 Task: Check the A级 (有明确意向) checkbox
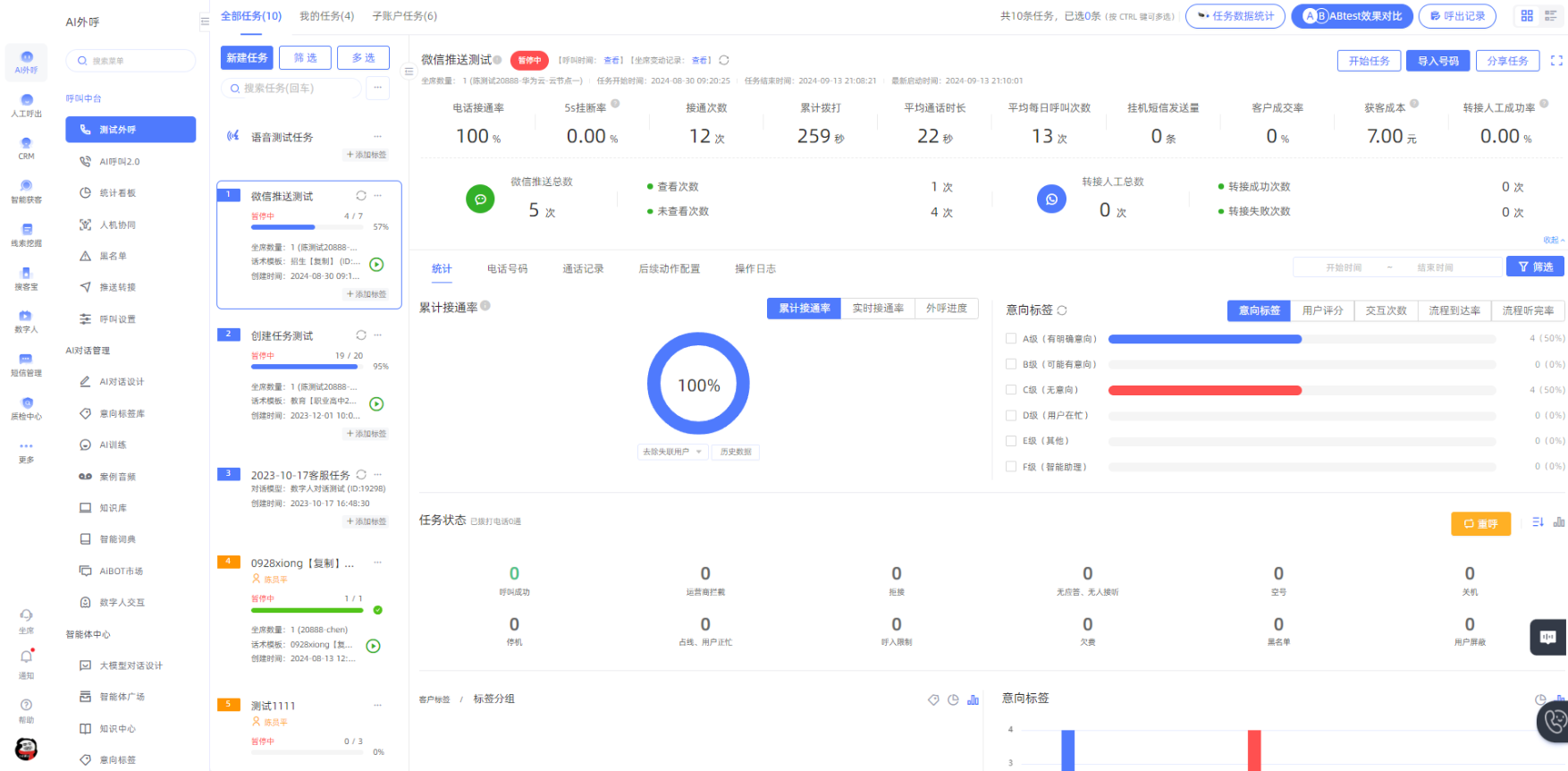[x=1011, y=339]
